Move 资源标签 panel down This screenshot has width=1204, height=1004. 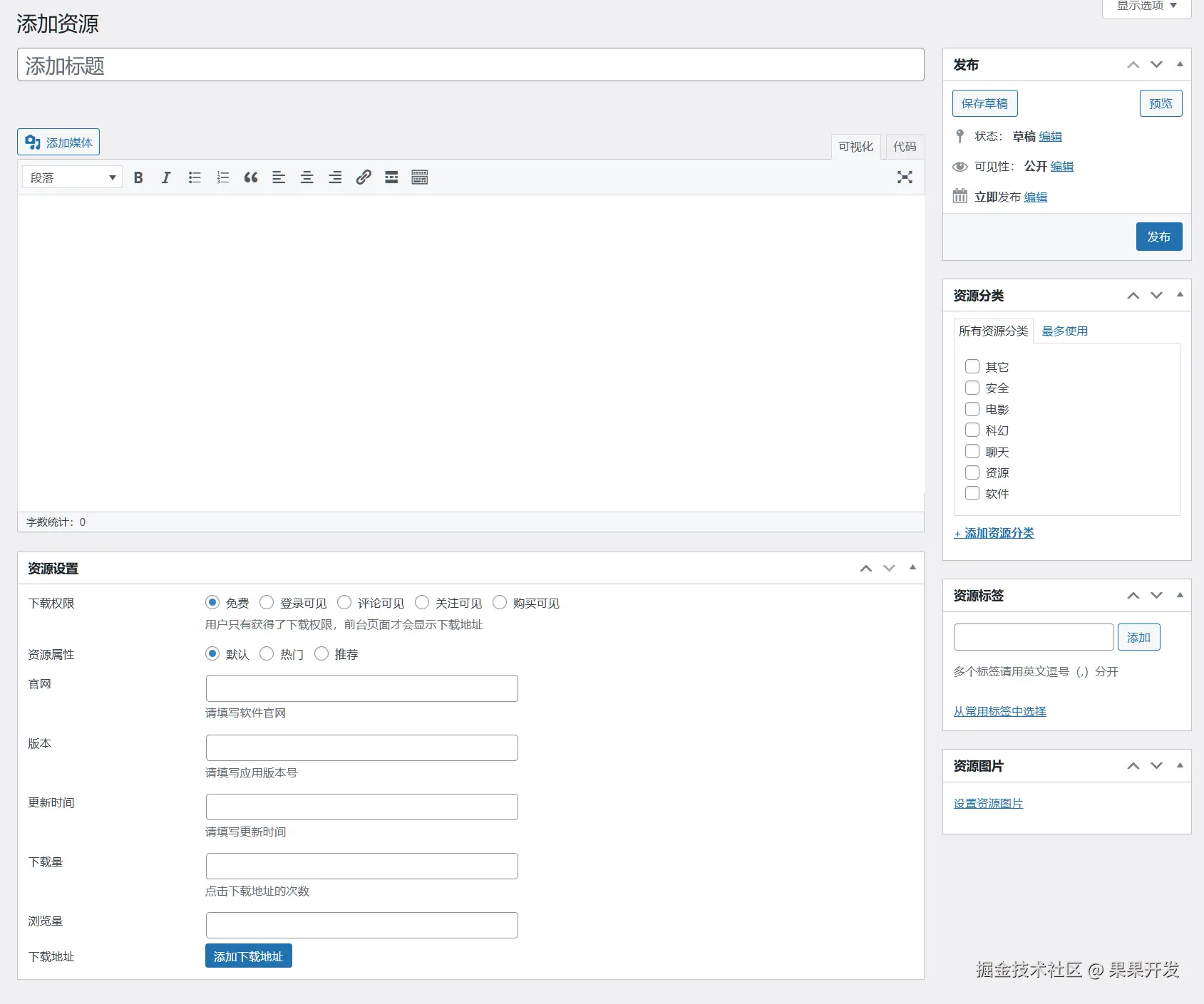pos(1157,596)
